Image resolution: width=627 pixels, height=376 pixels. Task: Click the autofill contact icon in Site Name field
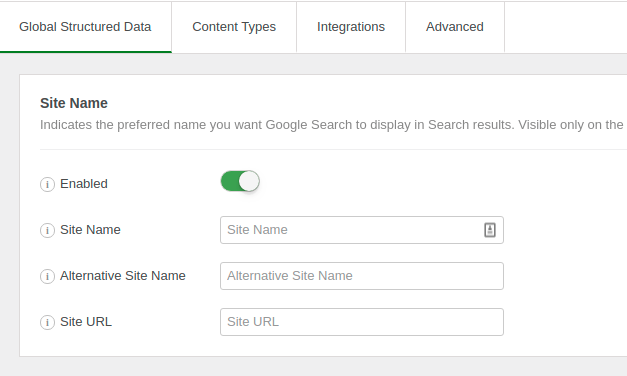coord(490,230)
